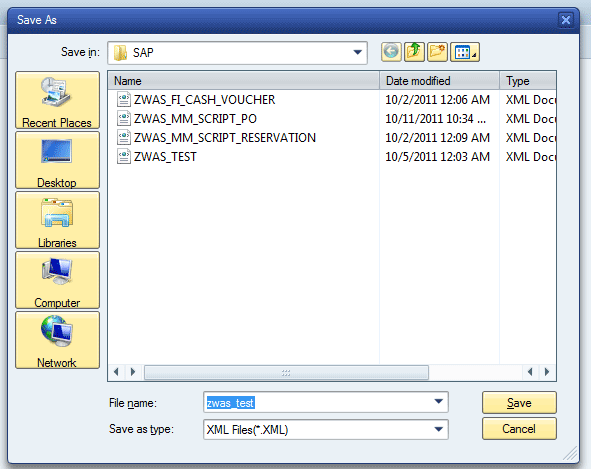Open Libraries location

click(57, 220)
